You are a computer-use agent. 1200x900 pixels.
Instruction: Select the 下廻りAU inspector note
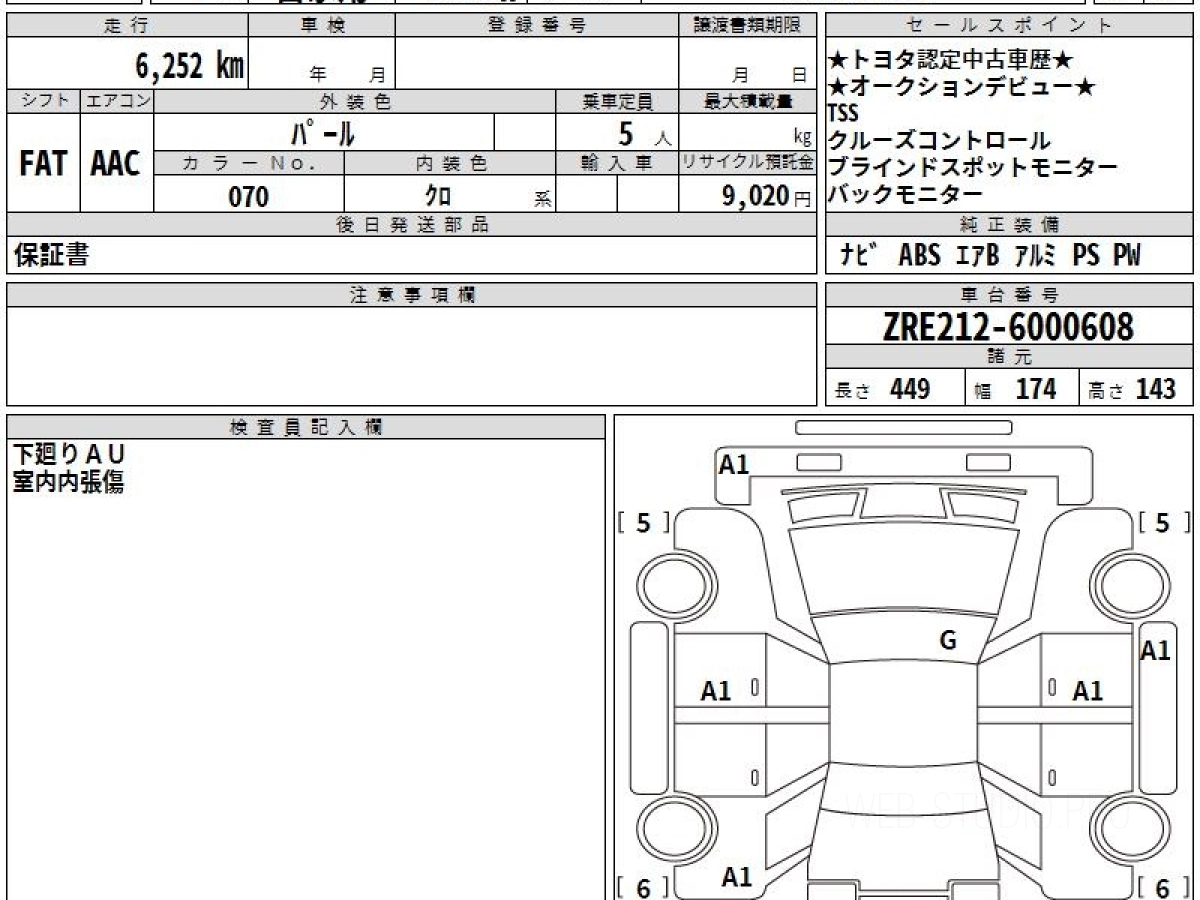pyautogui.click(x=69, y=455)
